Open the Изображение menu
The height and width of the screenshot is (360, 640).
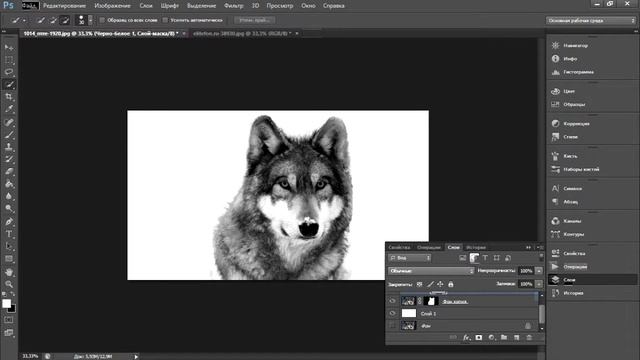[x=112, y=6]
